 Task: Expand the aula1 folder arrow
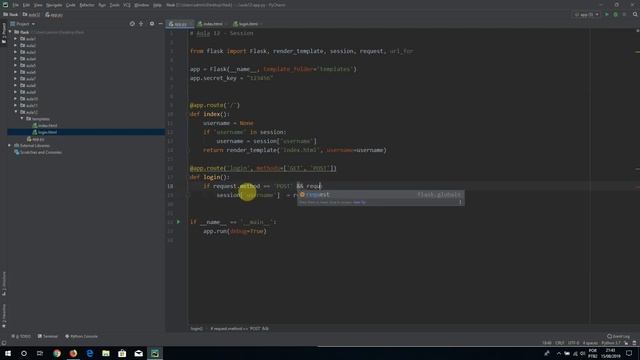(x=16, y=39)
